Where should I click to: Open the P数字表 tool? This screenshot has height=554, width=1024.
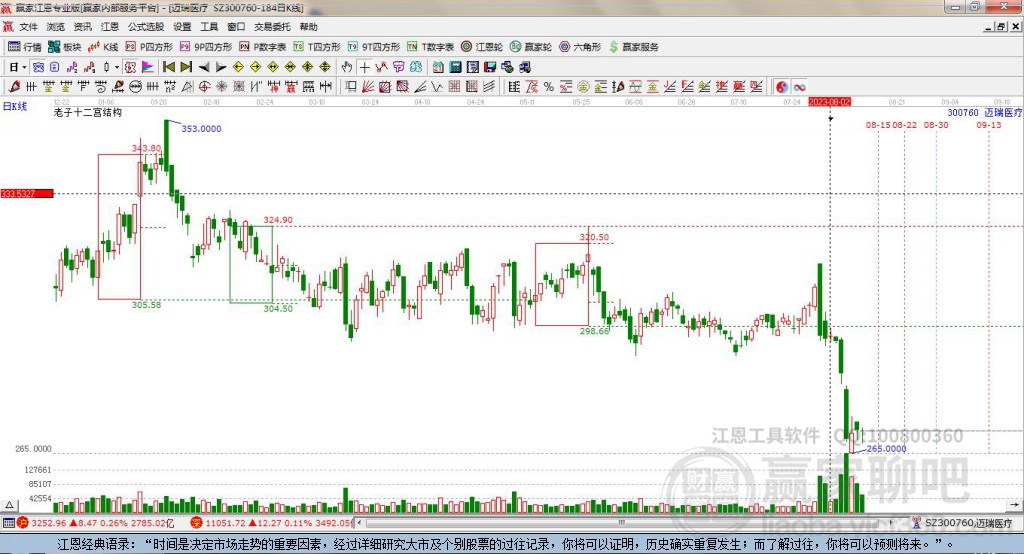263,47
